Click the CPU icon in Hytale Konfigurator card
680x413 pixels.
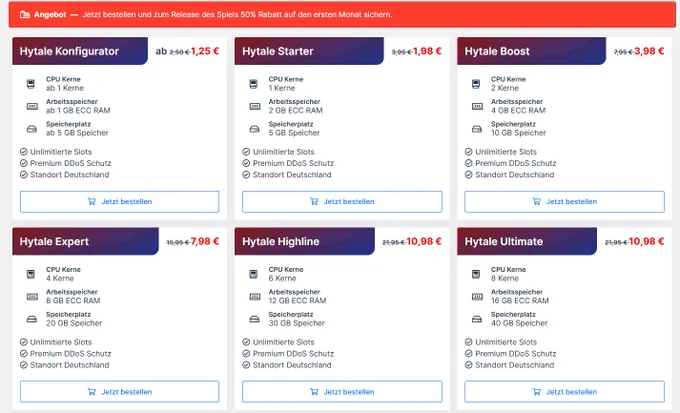click(x=31, y=84)
